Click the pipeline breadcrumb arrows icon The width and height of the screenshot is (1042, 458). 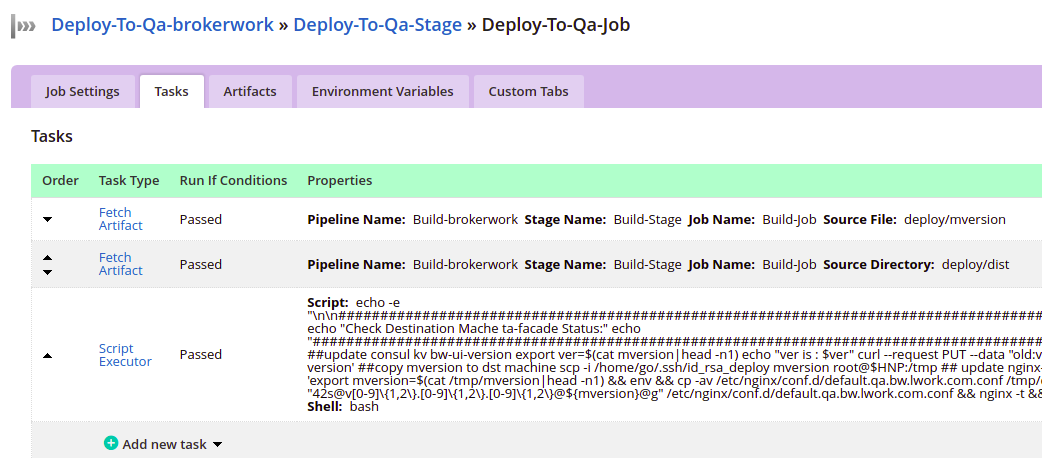coord(24,26)
